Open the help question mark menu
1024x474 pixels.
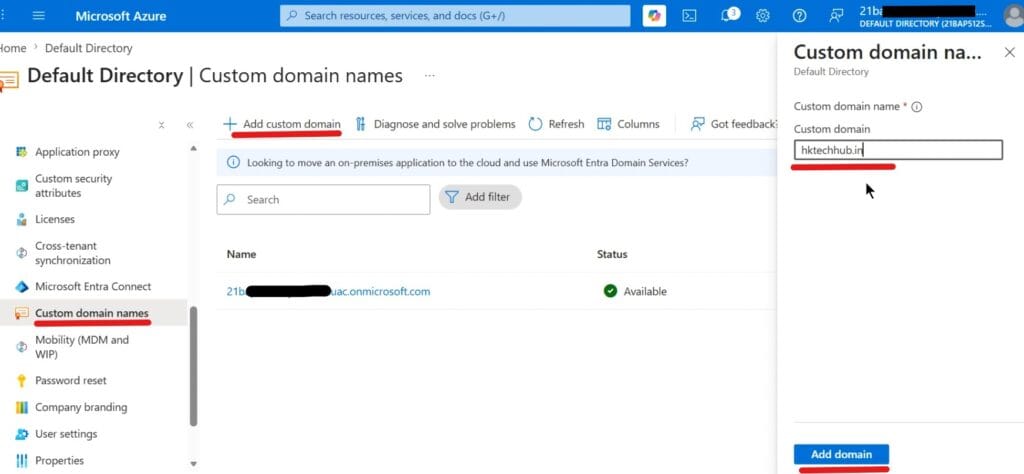click(799, 16)
